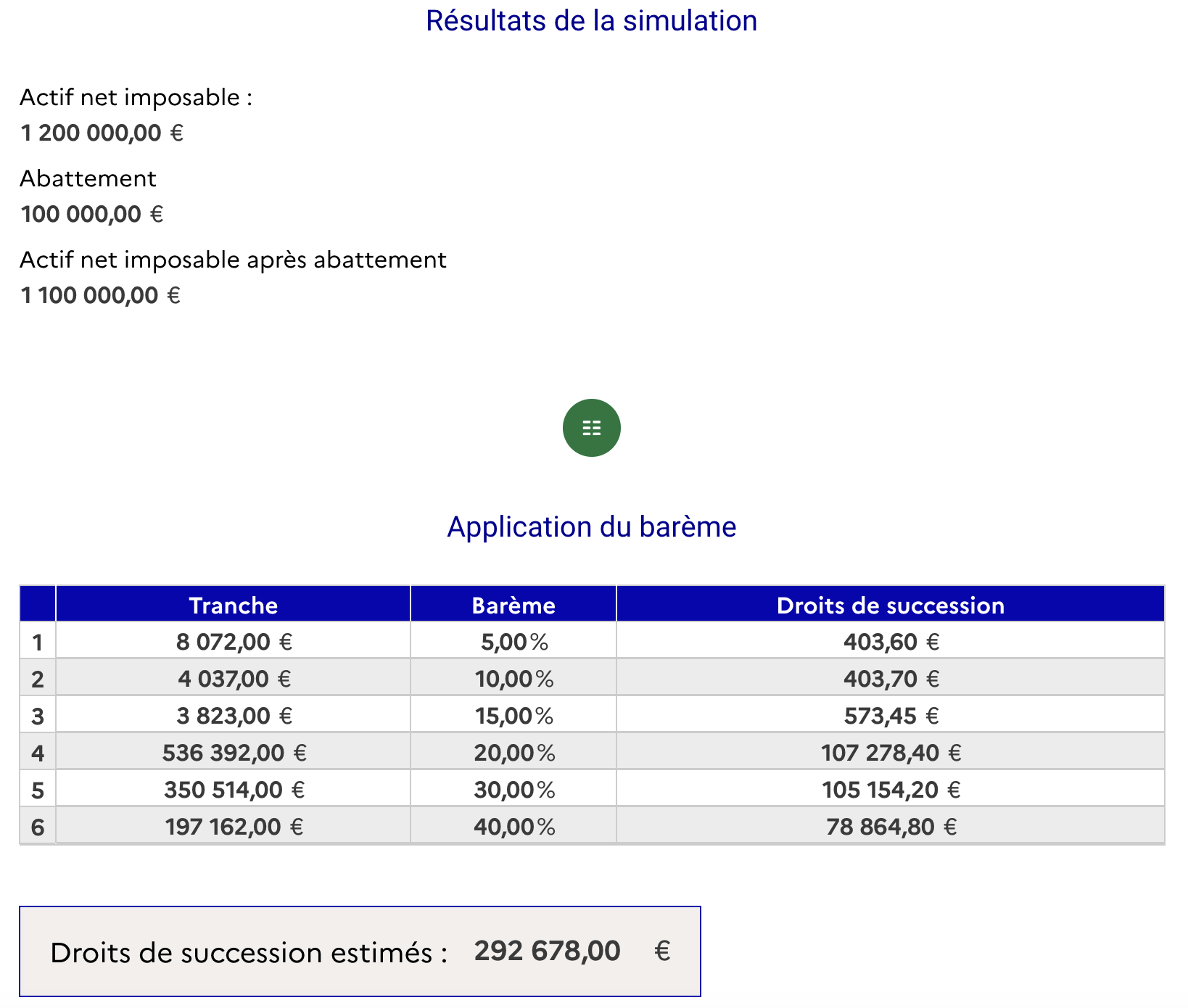The image size is (1188, 1008).
Task: Click the 1 100 000,00 € after-abatement amount
Action: coord(101,296)
